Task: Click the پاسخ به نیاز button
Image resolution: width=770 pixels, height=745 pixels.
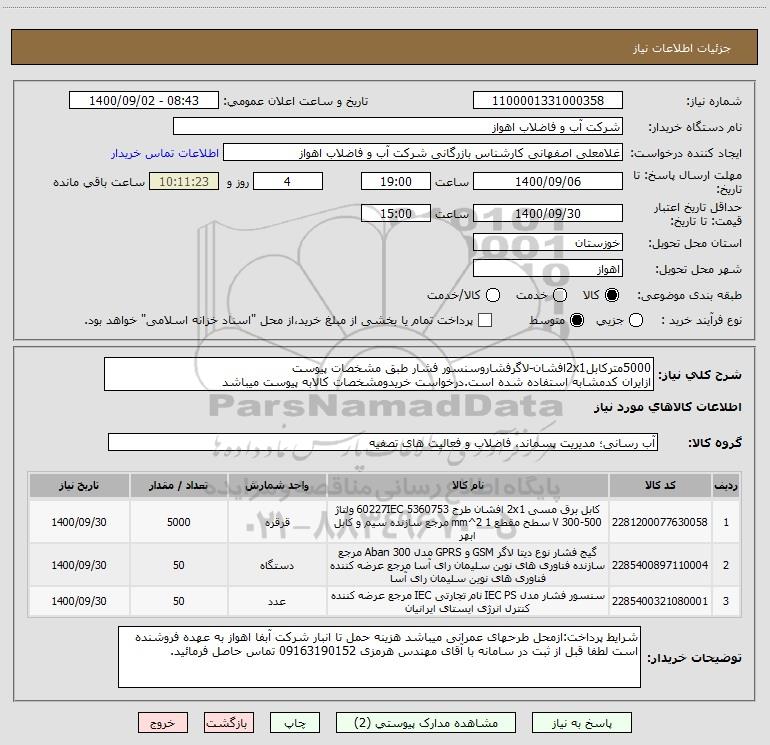Action: pos(582,723)
